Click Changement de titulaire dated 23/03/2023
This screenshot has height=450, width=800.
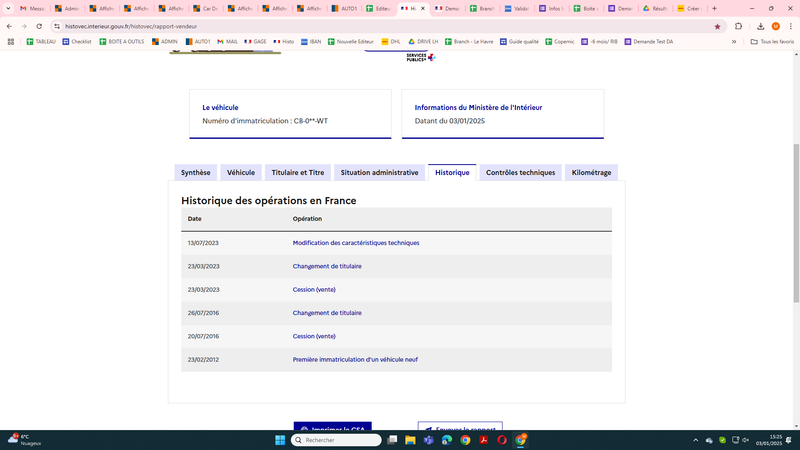327,266
